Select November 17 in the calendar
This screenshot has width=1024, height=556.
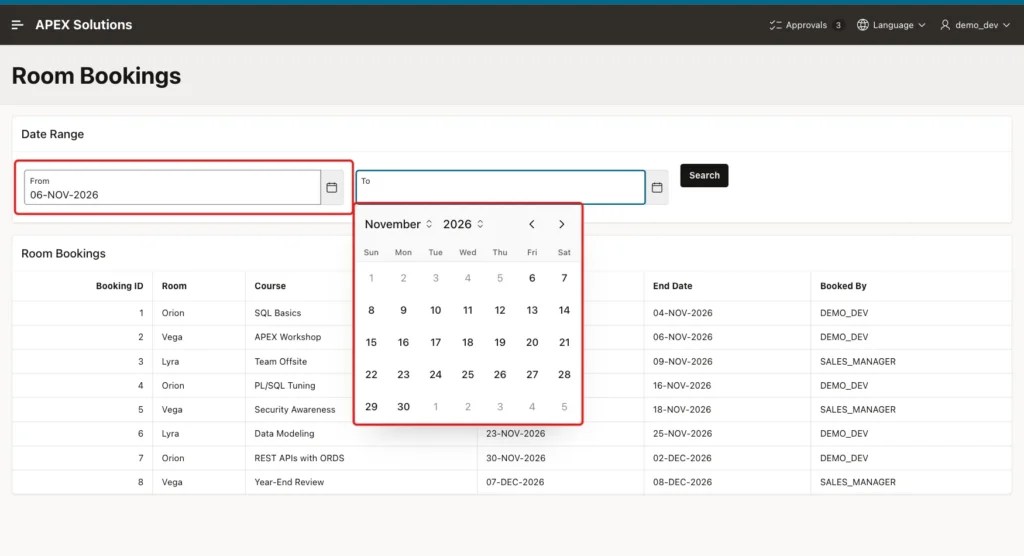tap(436, 342)
